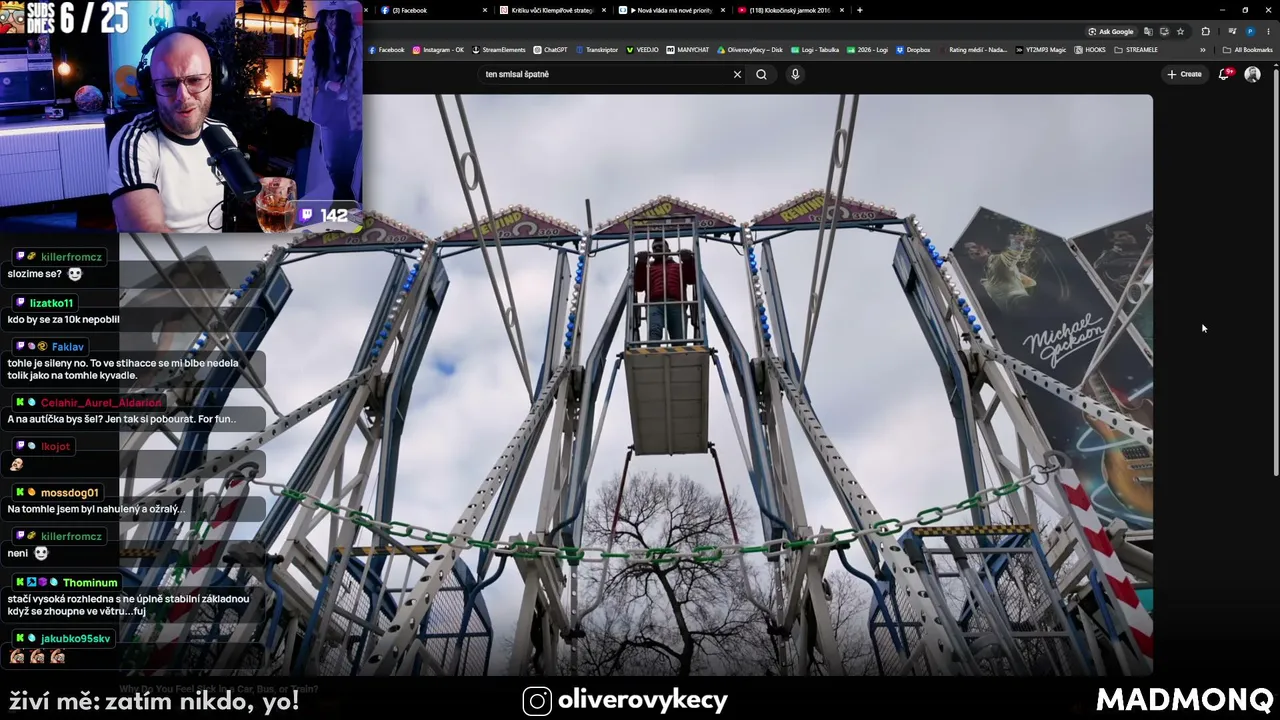
Task: Open the media controls icon in toolbar
Action: 1232,31
